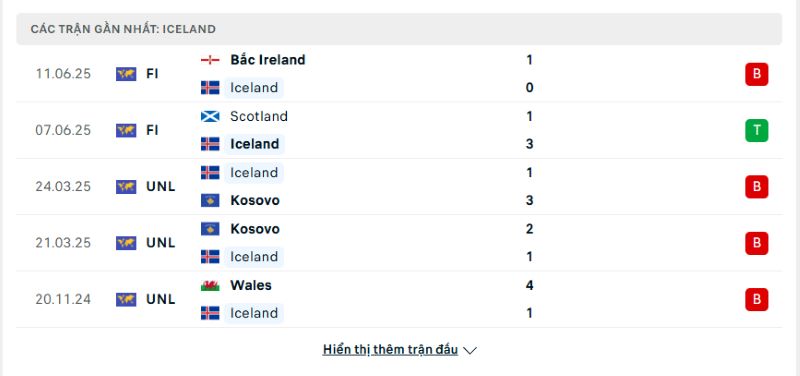Open the Bắc Ireland team name
This screenshot has width=800, height=376.
[x=267, y=60]
